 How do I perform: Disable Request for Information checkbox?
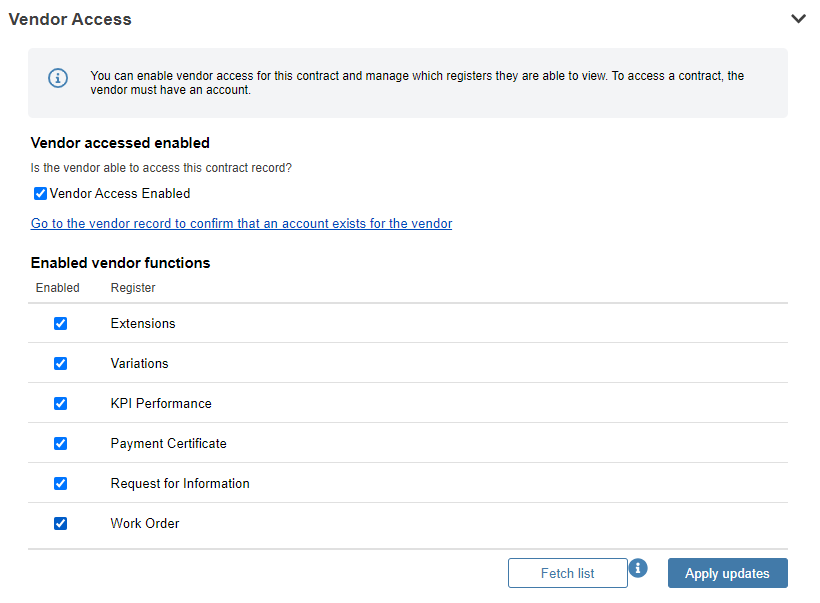point(61,483)
